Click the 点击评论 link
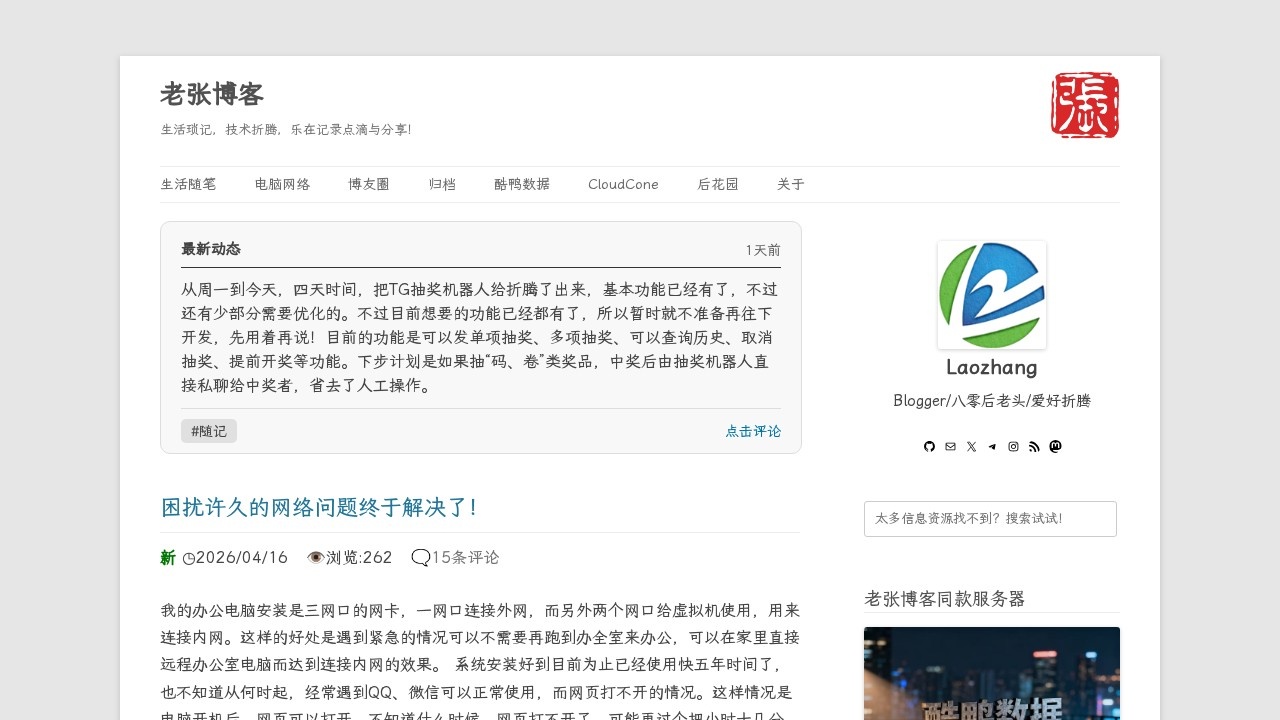The height and width of the screenshot is (720, 1280). 753,431
